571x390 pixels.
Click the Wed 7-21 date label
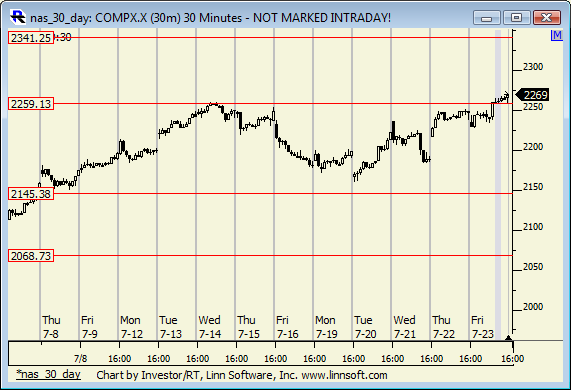point(404,327)
